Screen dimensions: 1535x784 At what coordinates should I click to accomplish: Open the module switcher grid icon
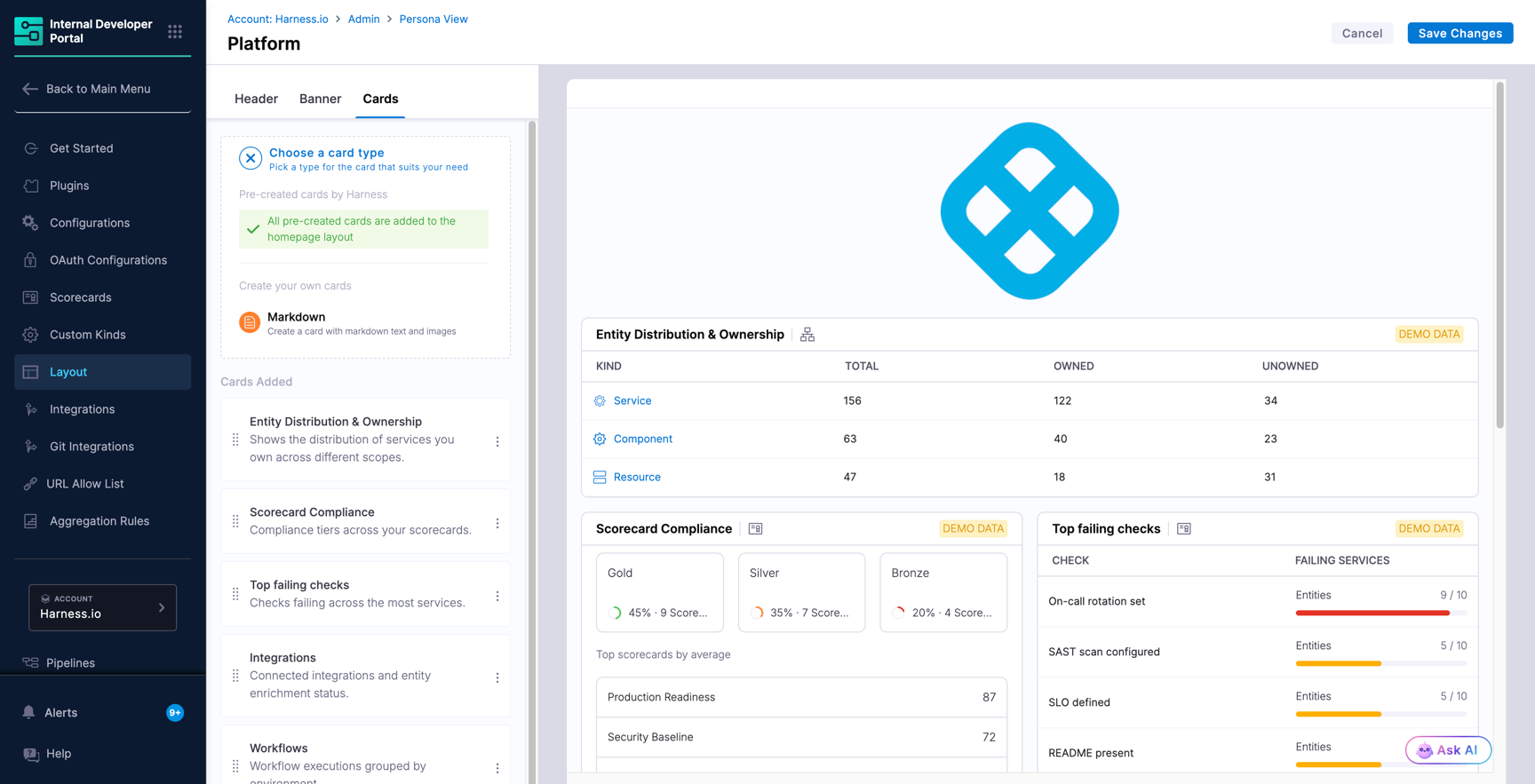[x=175, y=31]
